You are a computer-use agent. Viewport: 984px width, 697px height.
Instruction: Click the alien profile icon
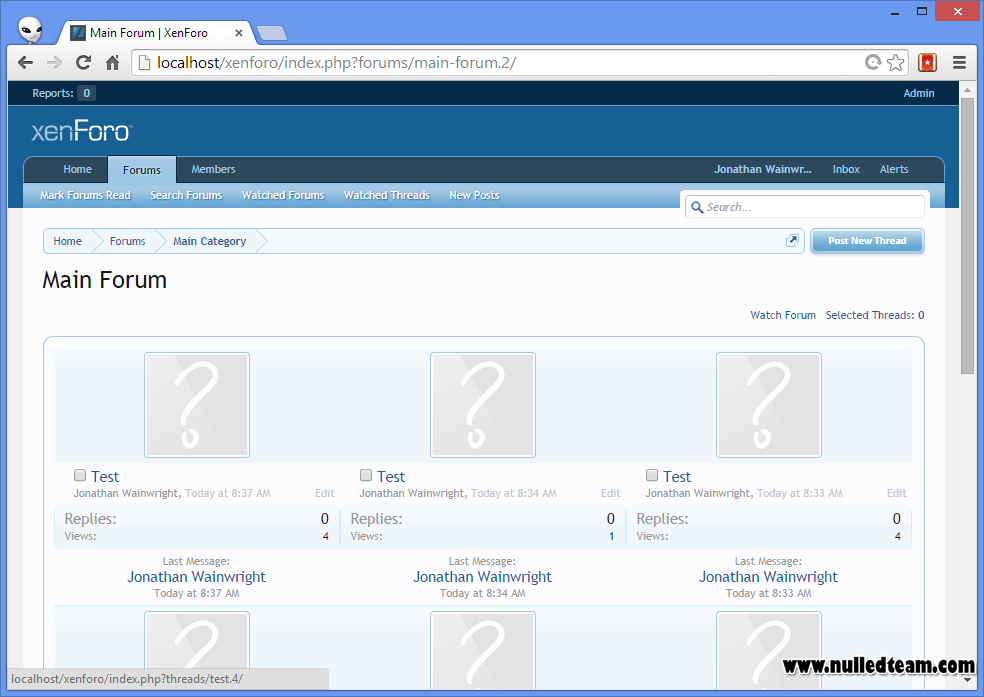pyautogui.click(x=29, y=29)
